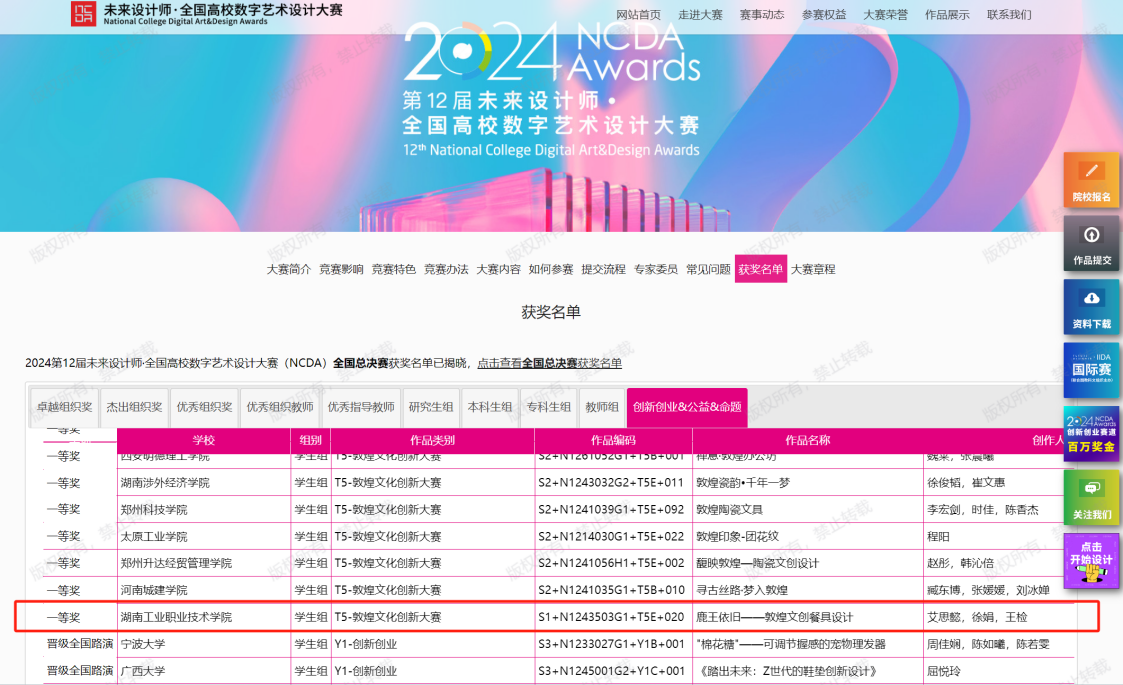Open 作品提交 upload icon in sidebar
1123x685 pixels.
coord(1091,244)
